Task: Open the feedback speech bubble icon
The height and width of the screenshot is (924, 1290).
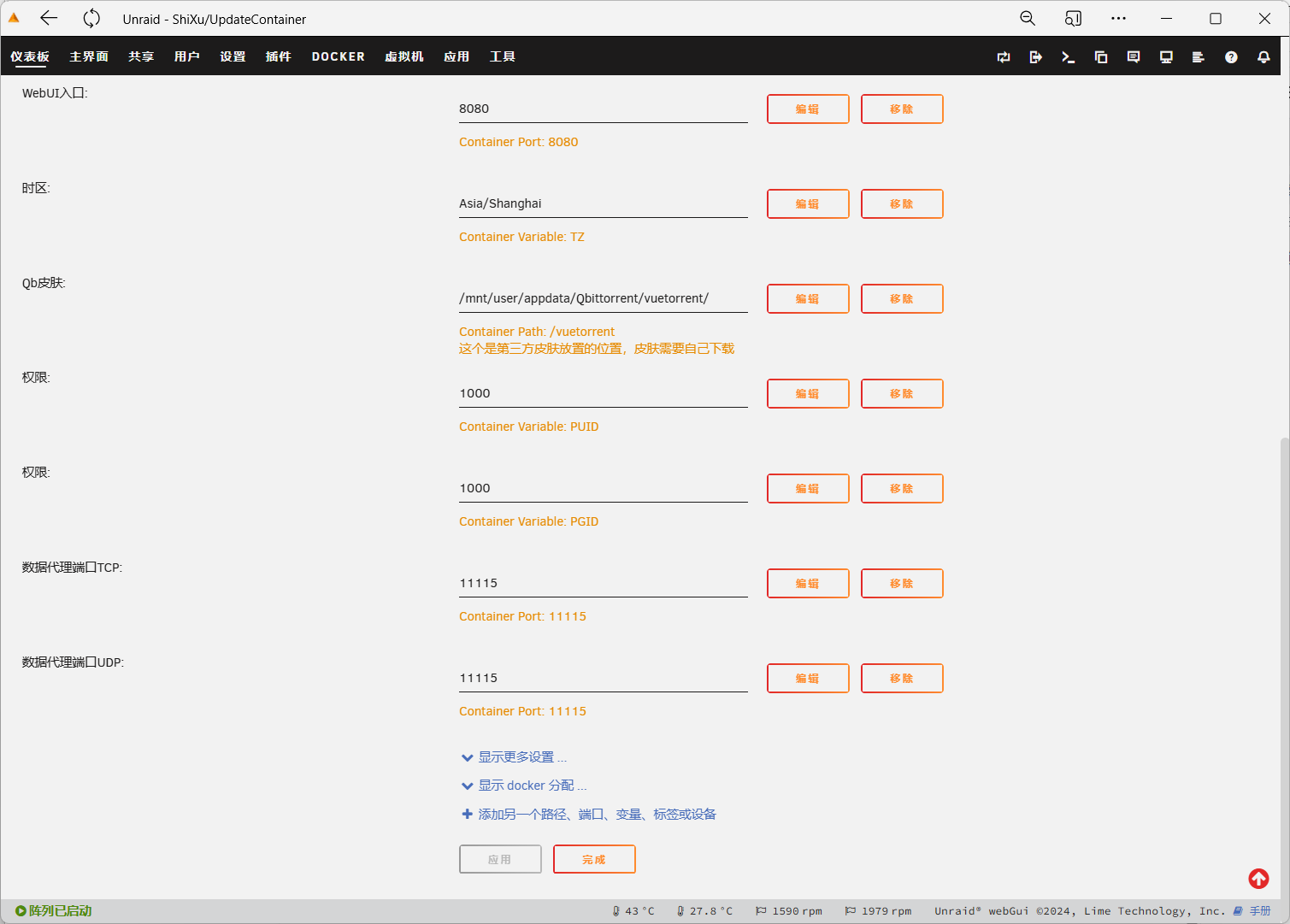Action: 1134,57
